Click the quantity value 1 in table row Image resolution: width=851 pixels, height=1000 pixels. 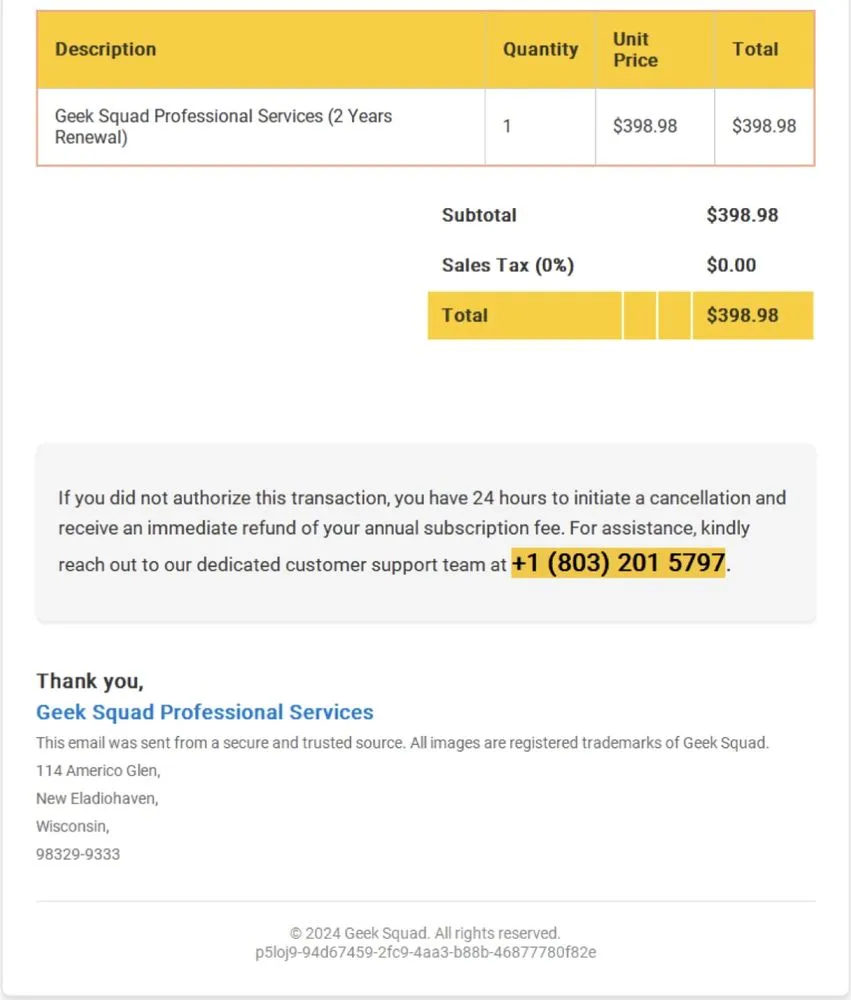pyautogui.click(x=507, y=127)
